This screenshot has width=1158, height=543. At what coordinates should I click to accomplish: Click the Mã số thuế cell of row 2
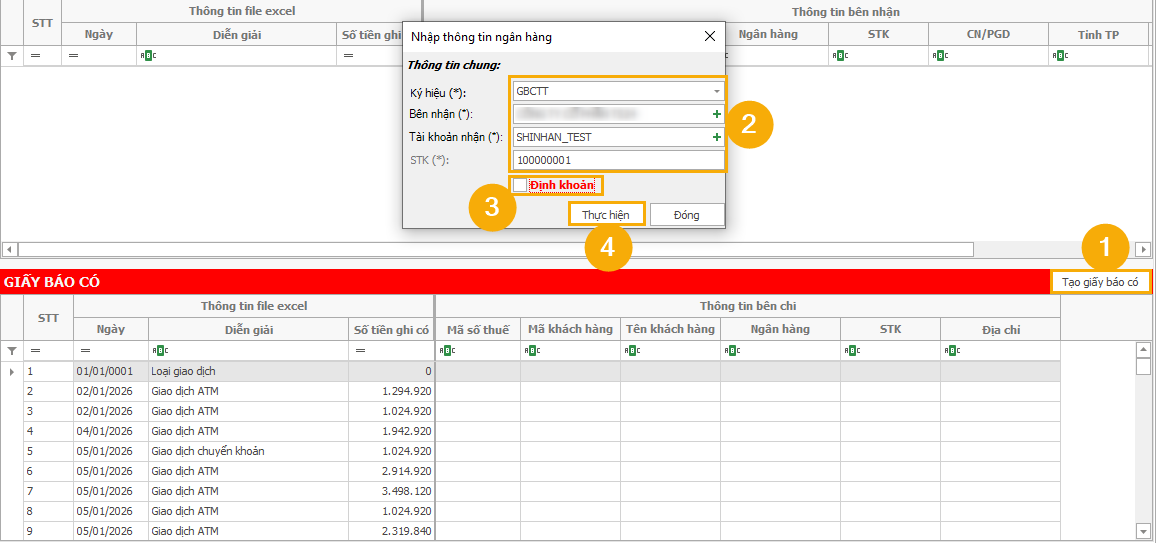click(478, 391)
